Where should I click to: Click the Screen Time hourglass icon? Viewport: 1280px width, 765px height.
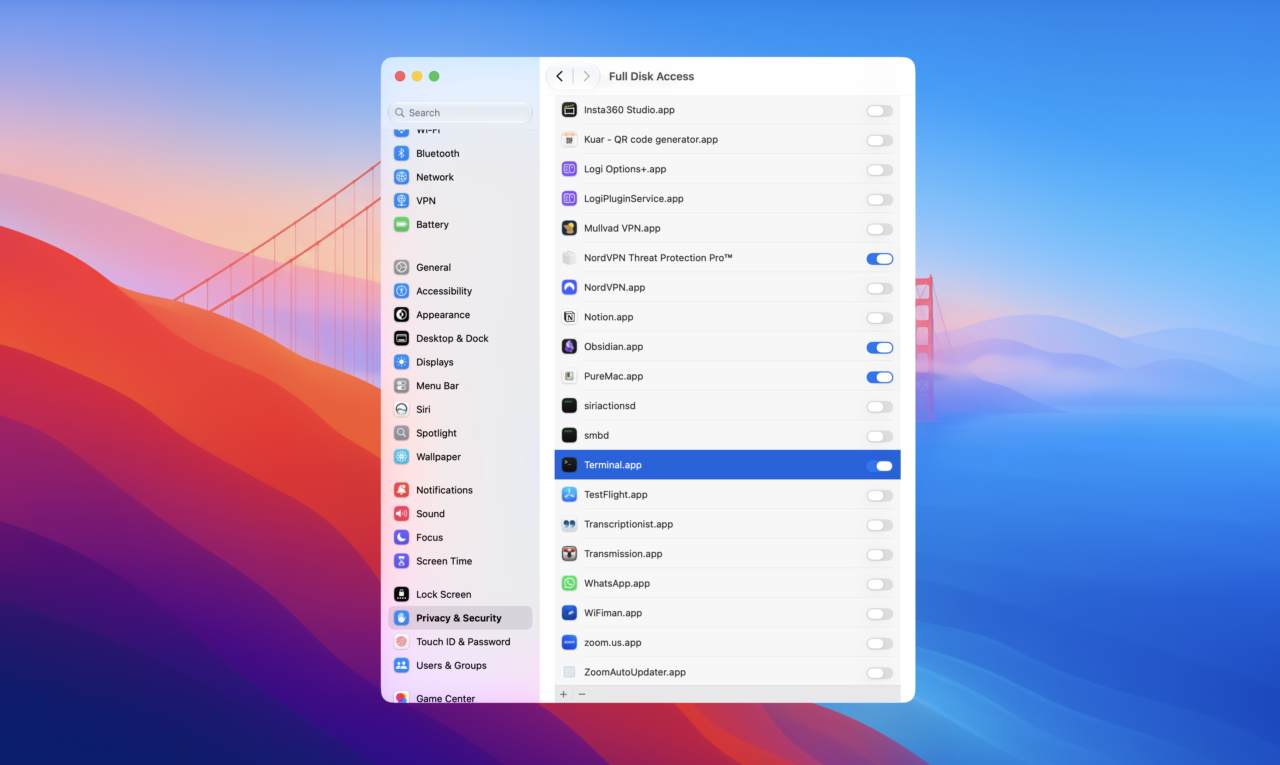401,561
